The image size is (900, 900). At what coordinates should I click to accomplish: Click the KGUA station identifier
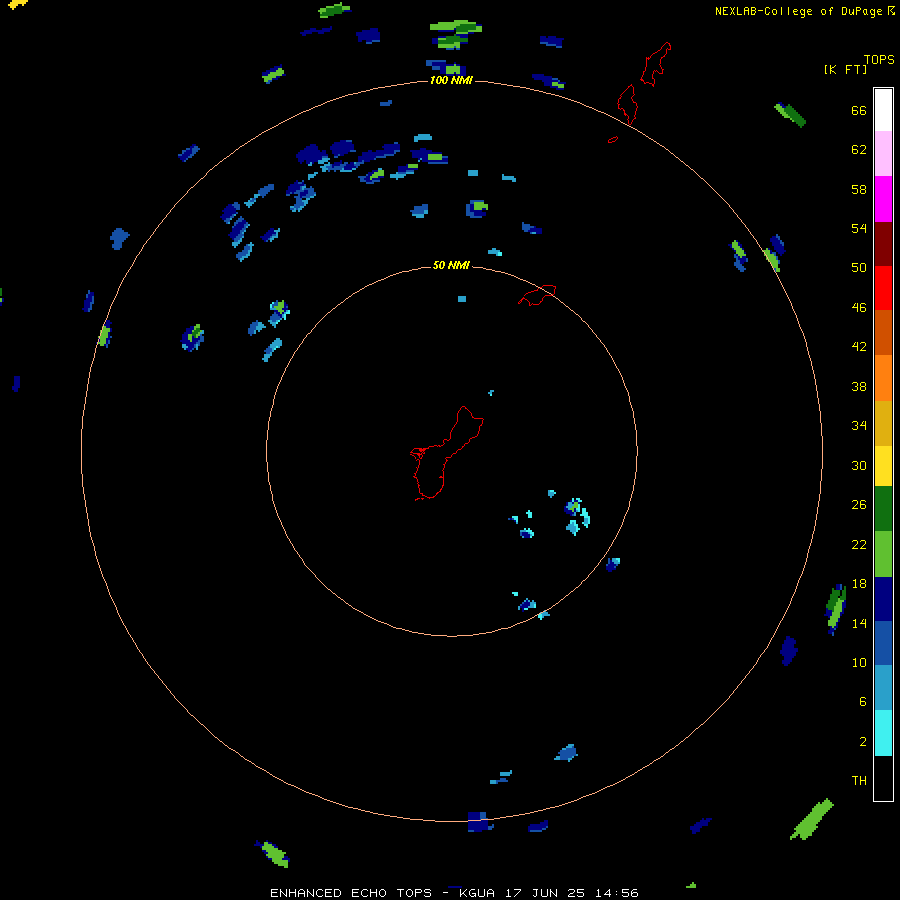478,893
